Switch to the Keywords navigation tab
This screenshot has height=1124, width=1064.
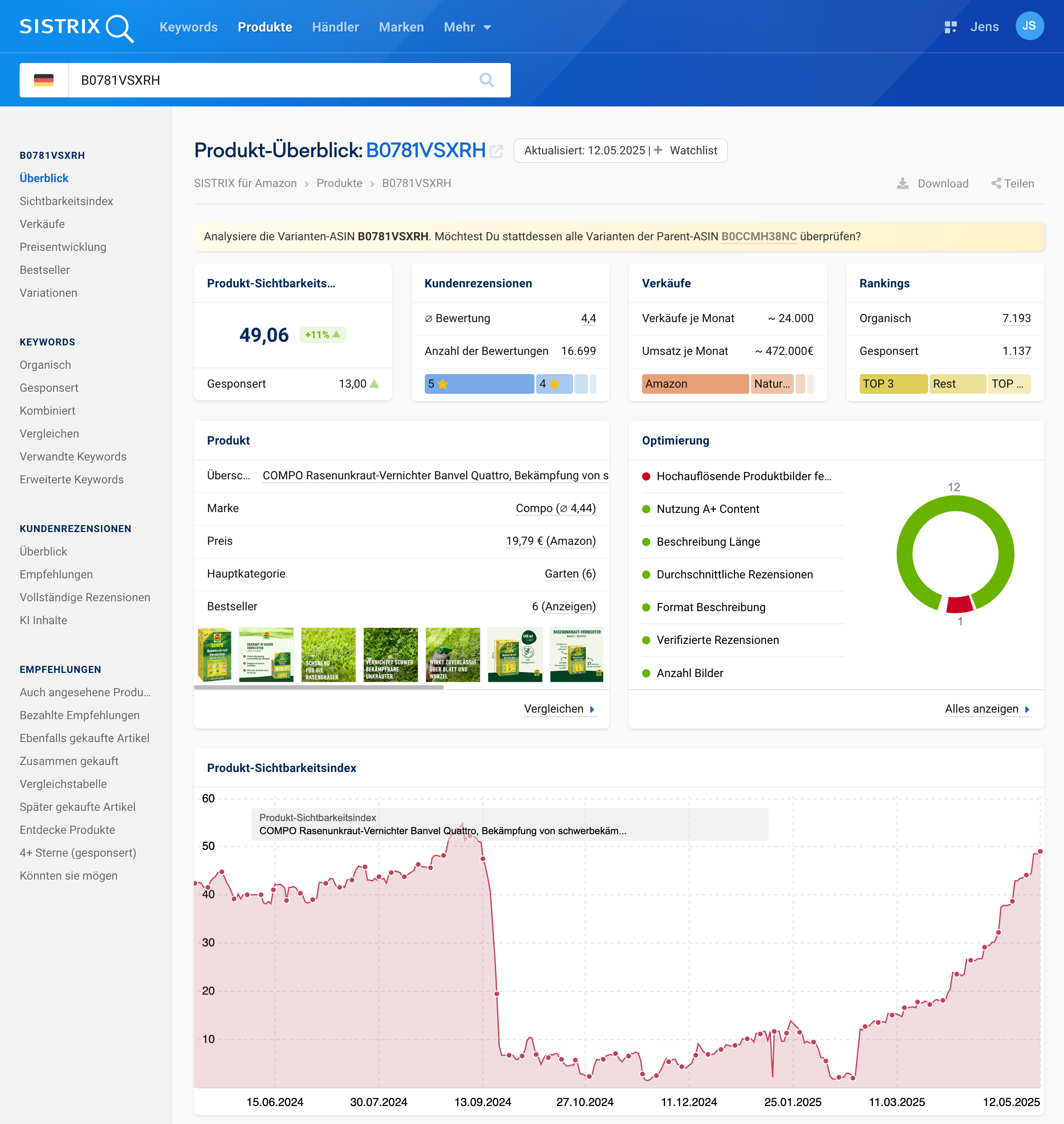coord(188,27)
